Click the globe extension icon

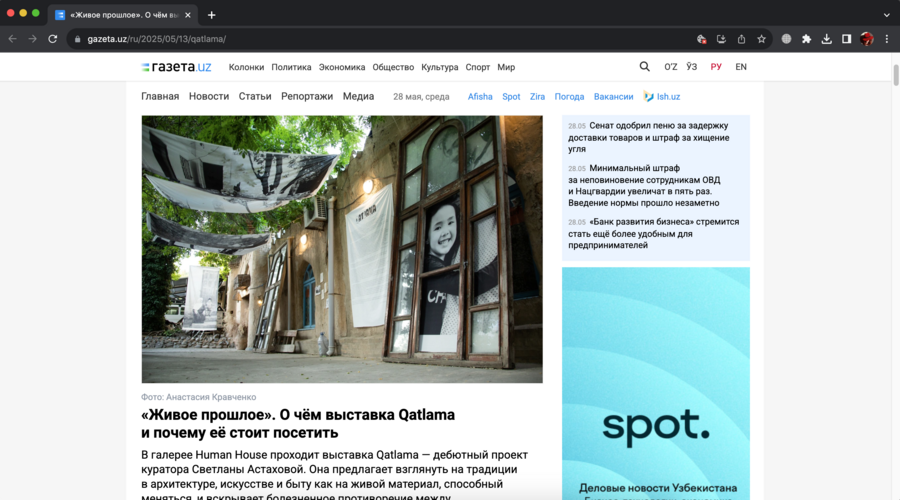[x=786, y=39]
